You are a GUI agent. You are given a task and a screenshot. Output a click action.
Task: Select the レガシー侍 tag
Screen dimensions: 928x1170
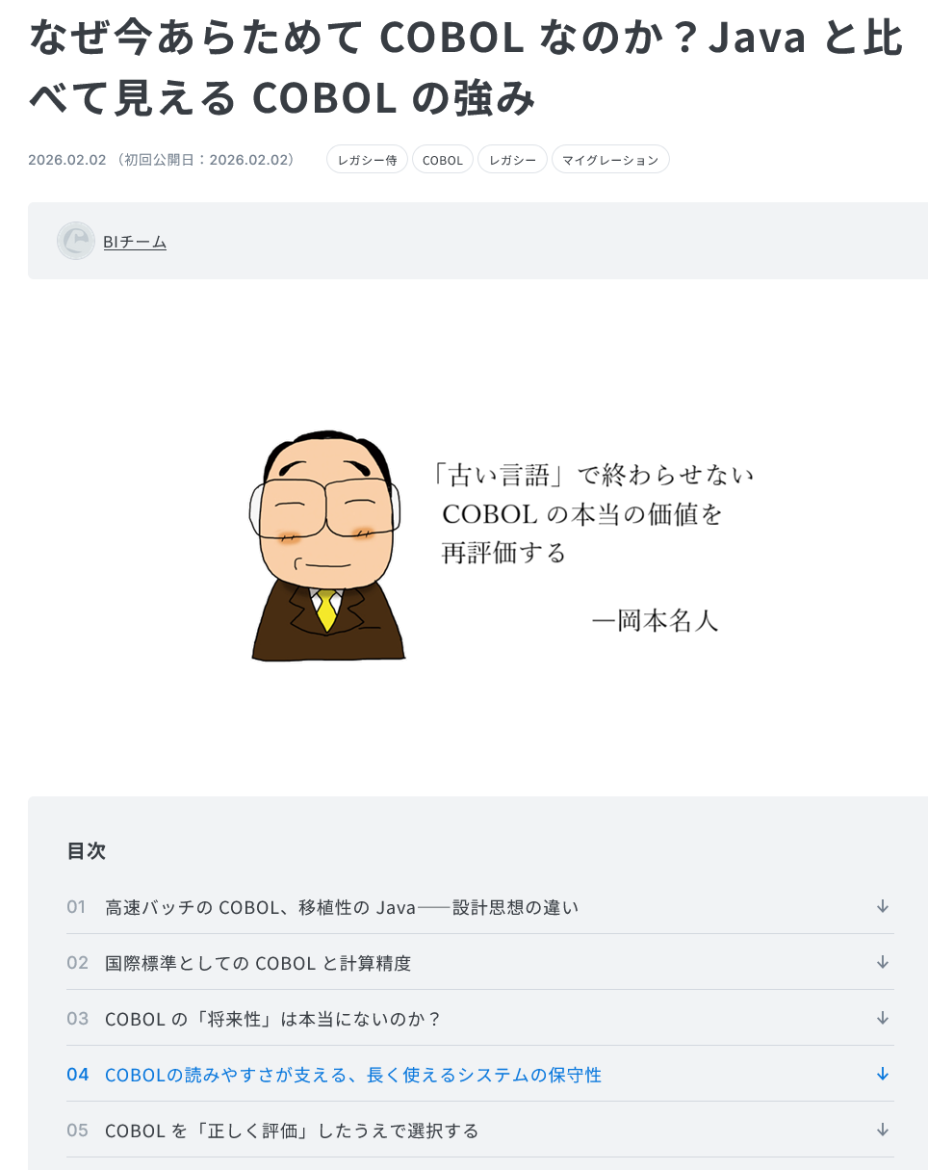367,160
